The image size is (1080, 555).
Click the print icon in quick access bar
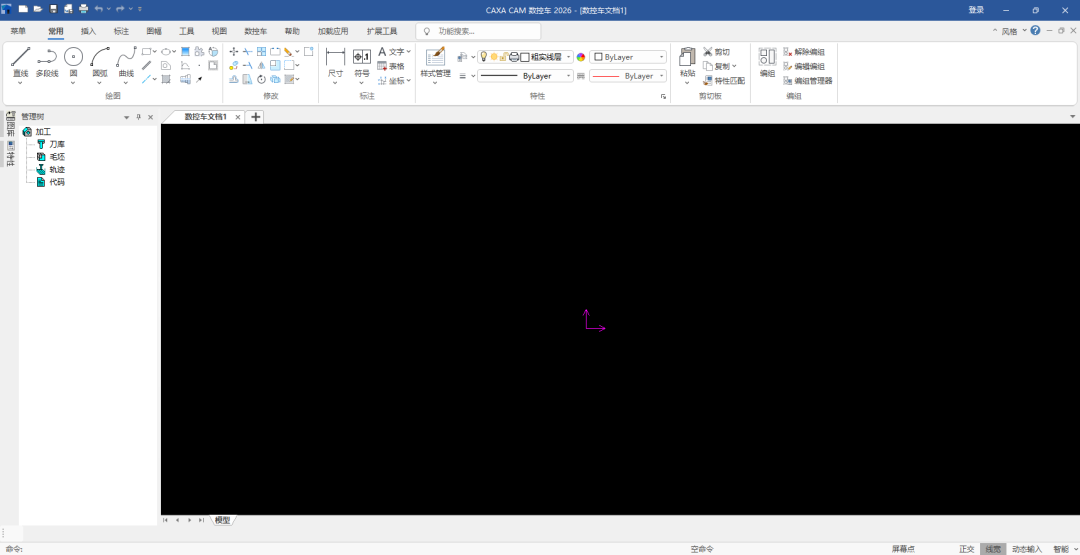(83, 9)
